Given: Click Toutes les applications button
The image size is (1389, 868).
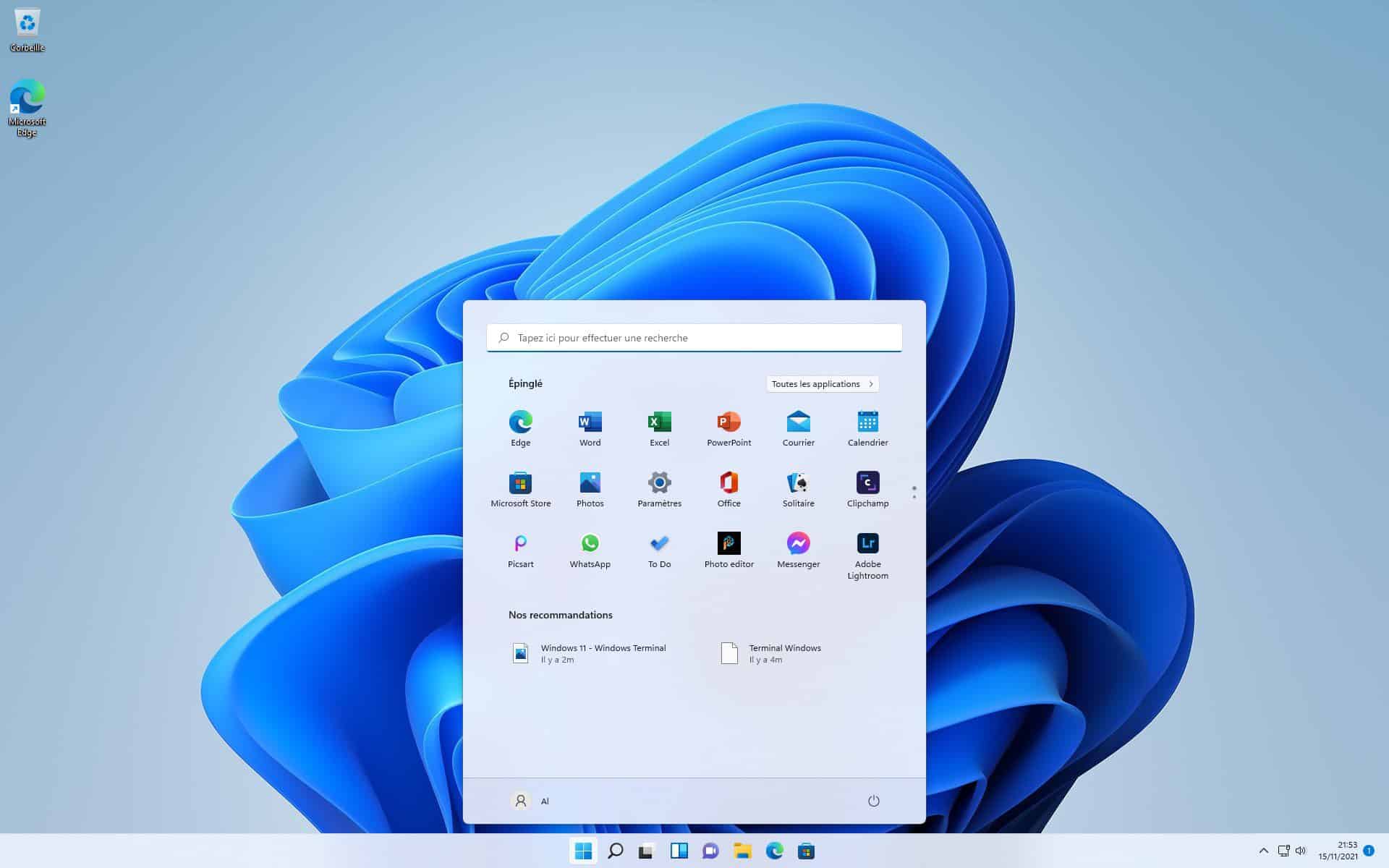Looking at the screenshot, I should coord(822,383).
